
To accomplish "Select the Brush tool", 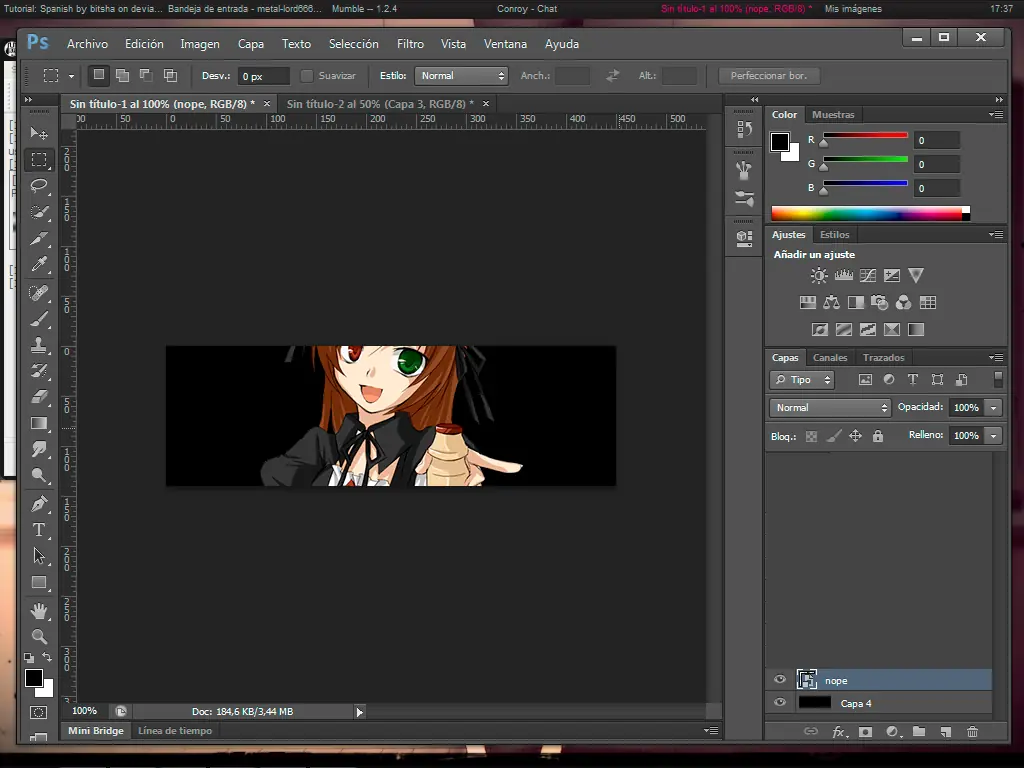I will (39, 319).
